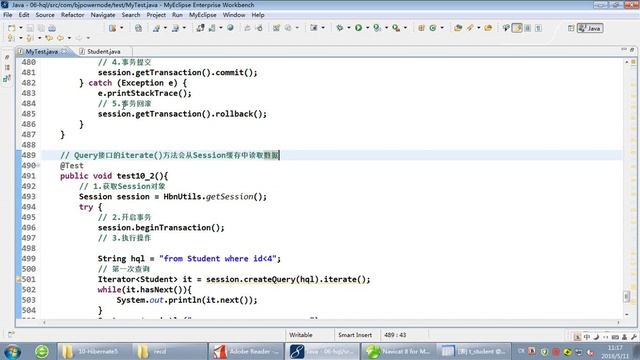Click the Coverage run icon
The height and width of the screenshot is (360, 640).
pyautogui.click(x=377, y=28)
